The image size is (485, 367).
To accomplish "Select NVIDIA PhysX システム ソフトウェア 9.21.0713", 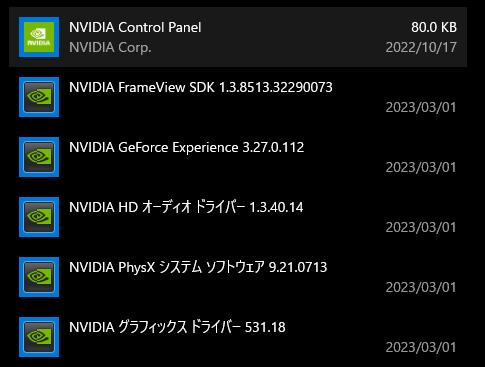I will [x=198, y=267].
